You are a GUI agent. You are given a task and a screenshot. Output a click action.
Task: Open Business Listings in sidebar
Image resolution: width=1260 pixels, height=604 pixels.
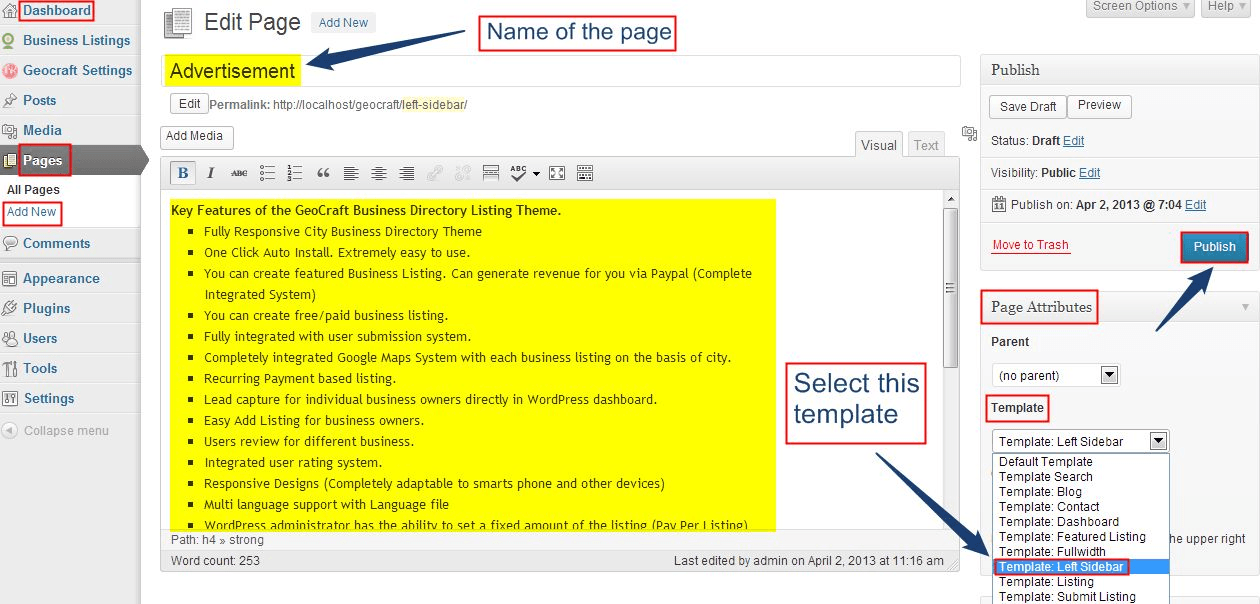[76, 41]
